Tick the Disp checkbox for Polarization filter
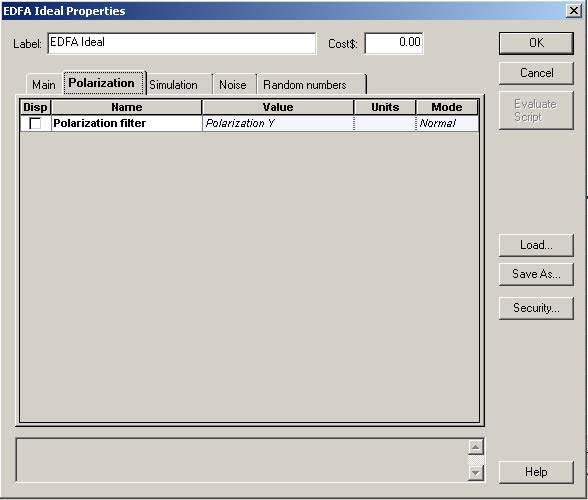The height and width of the screenshot is (500, 588). coord(35,123)
